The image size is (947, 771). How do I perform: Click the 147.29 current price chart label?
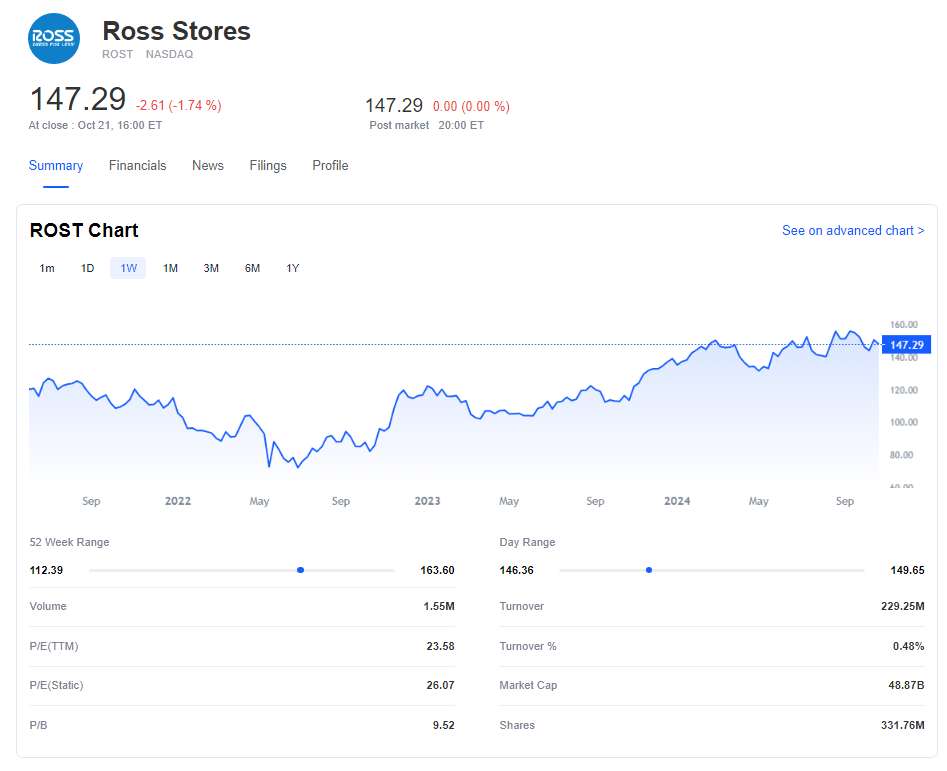point(905,345)
